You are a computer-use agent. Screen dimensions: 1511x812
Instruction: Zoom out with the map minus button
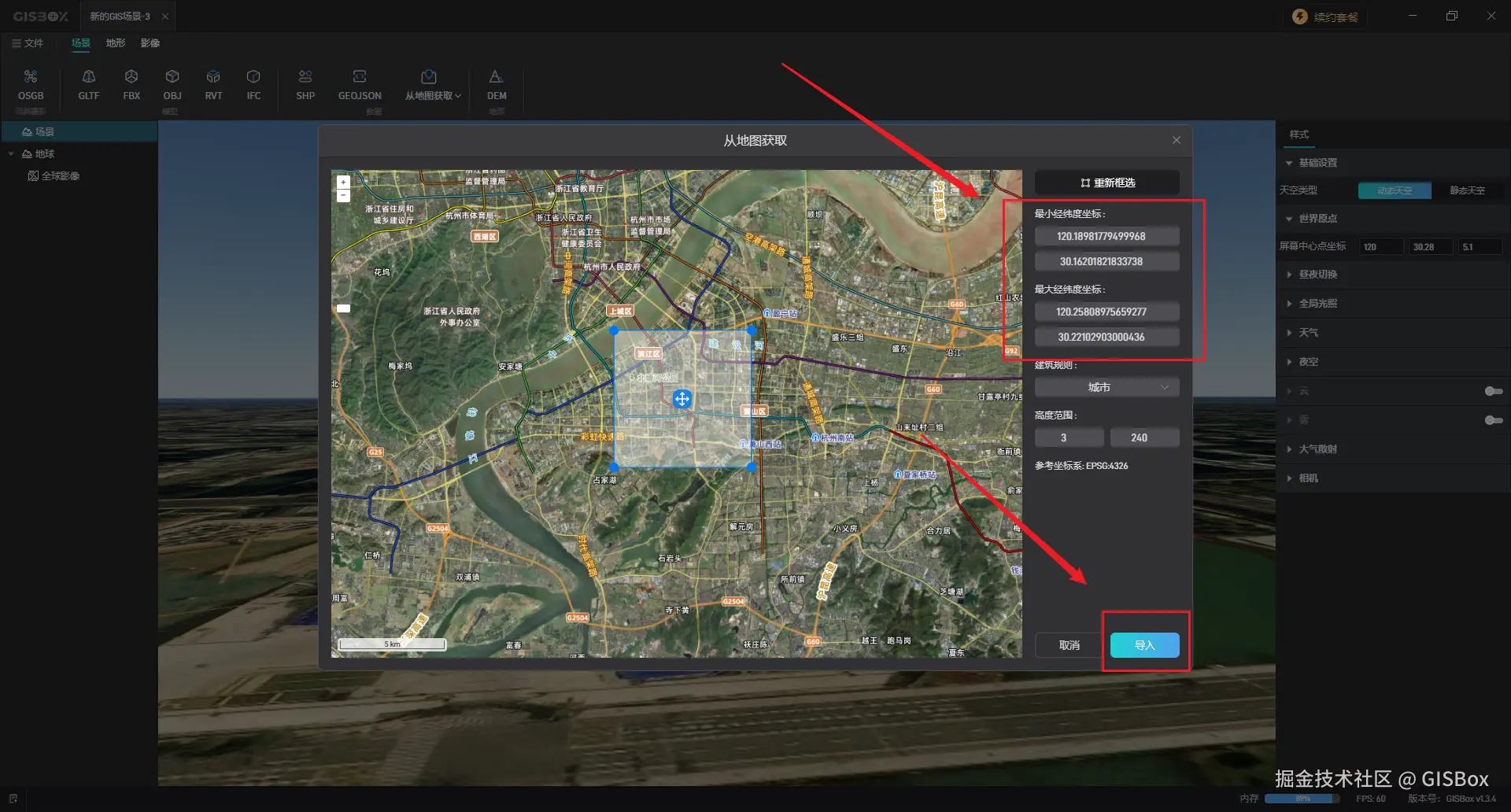coord(343,195)
